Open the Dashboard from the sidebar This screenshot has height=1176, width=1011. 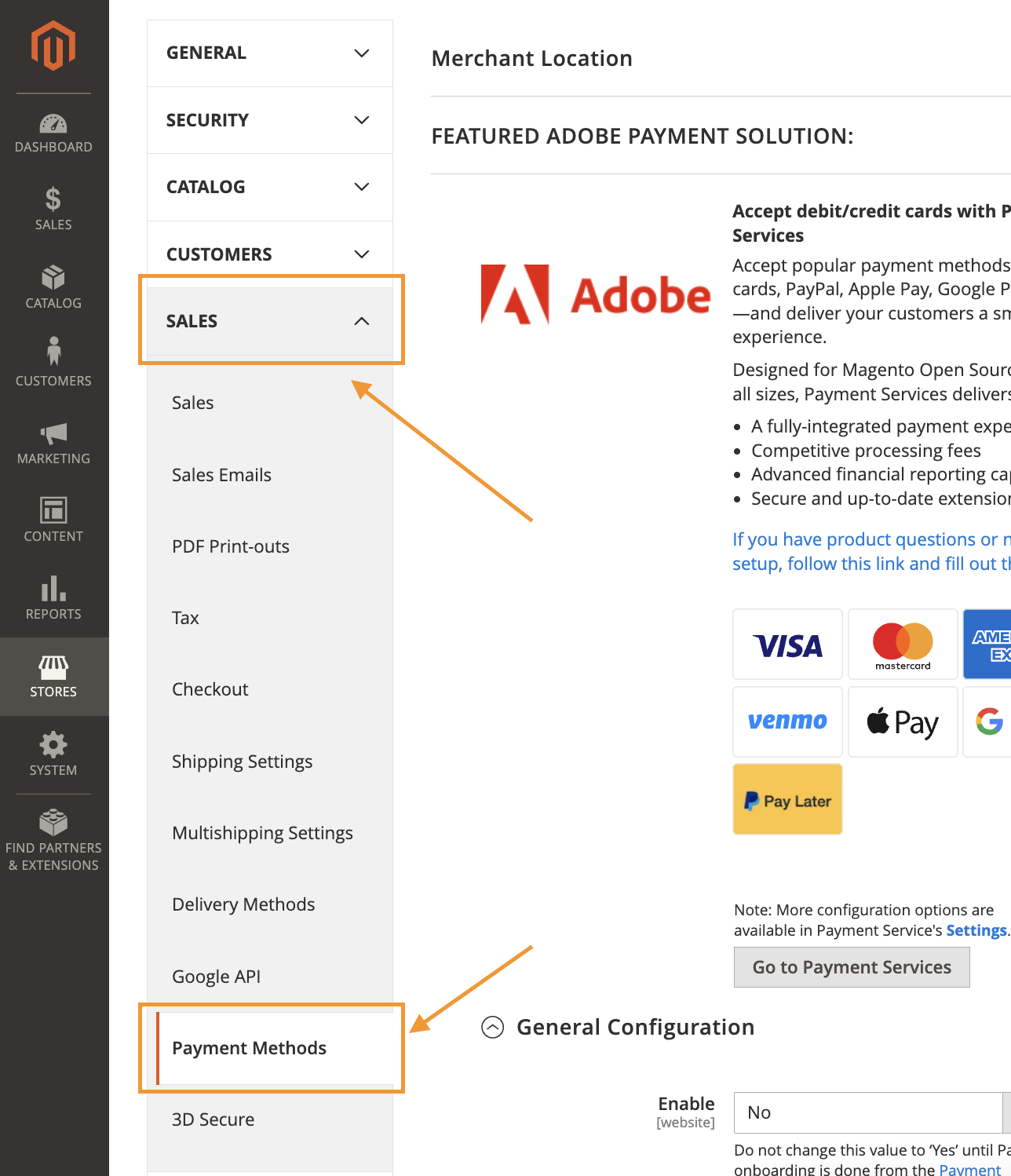coord(53,130)
